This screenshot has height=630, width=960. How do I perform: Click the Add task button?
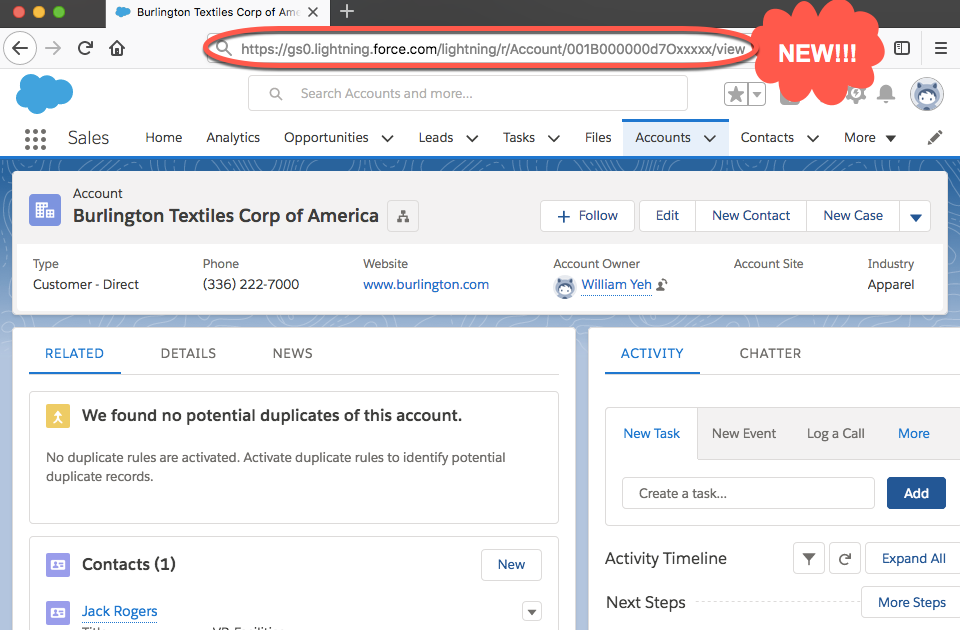[x=916, y=493]
